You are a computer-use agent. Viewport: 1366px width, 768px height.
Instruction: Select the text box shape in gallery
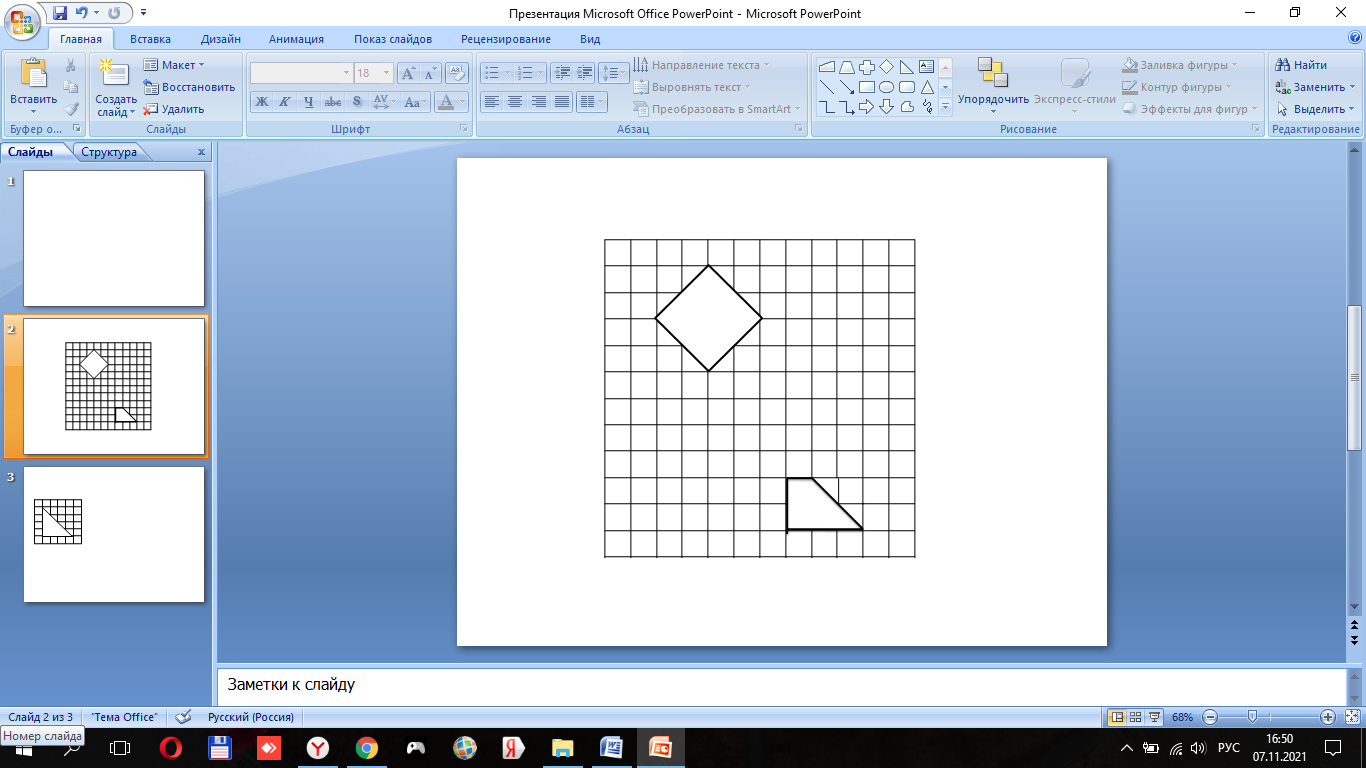click(926, 67)
